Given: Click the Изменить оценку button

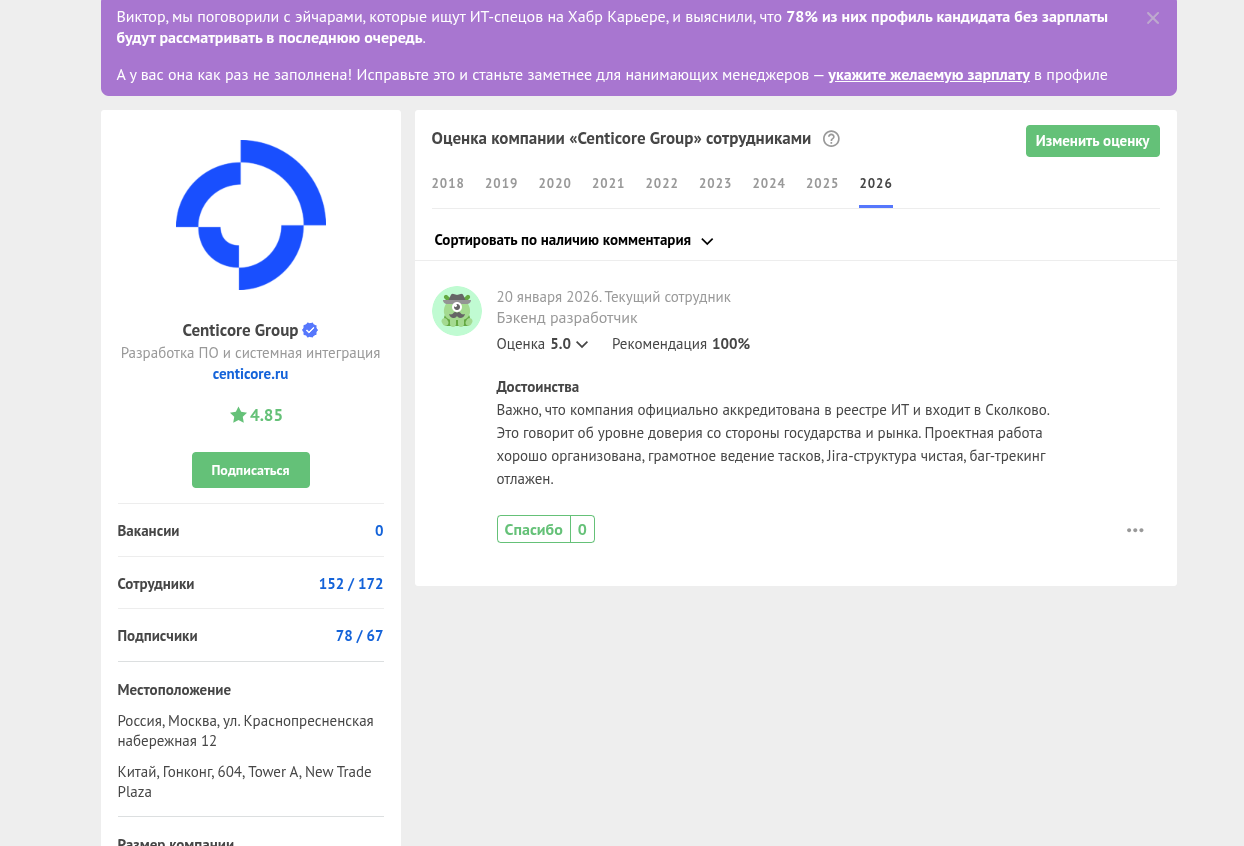Looking at the screenshot, I should click(1093, 141).
